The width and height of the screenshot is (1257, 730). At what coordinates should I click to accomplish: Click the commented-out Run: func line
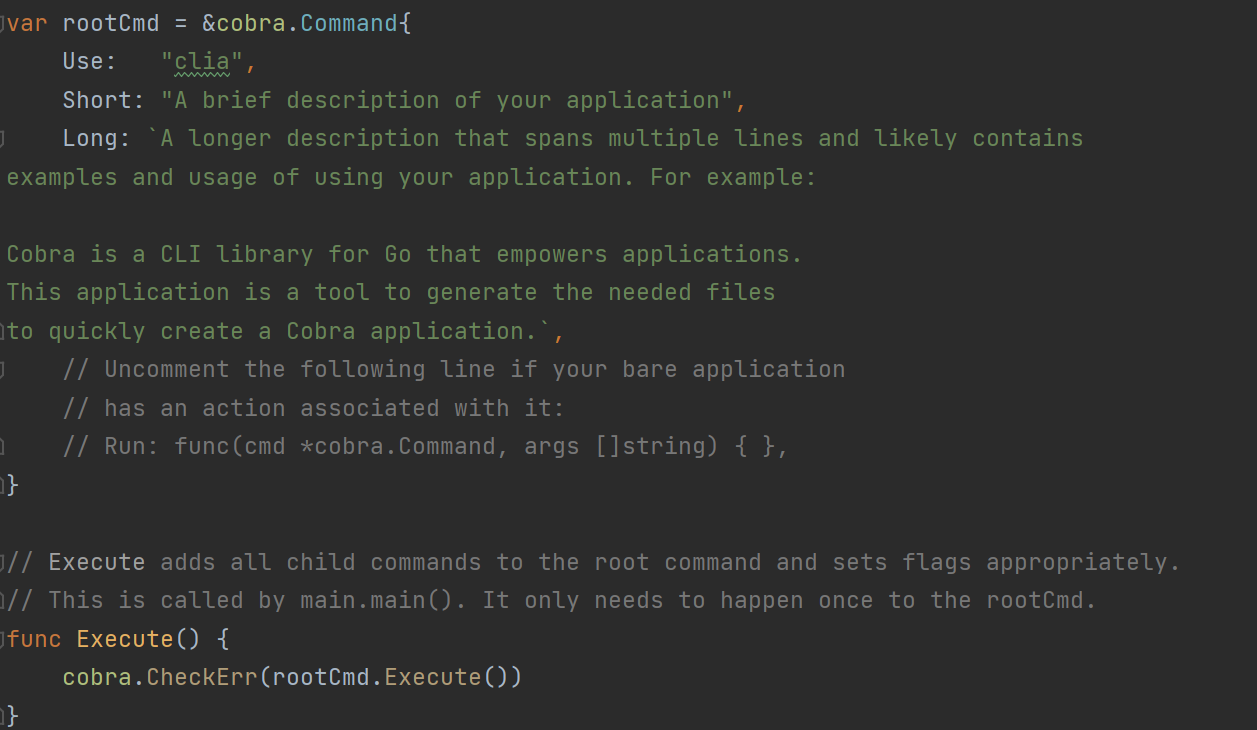(x=425, y=447)
